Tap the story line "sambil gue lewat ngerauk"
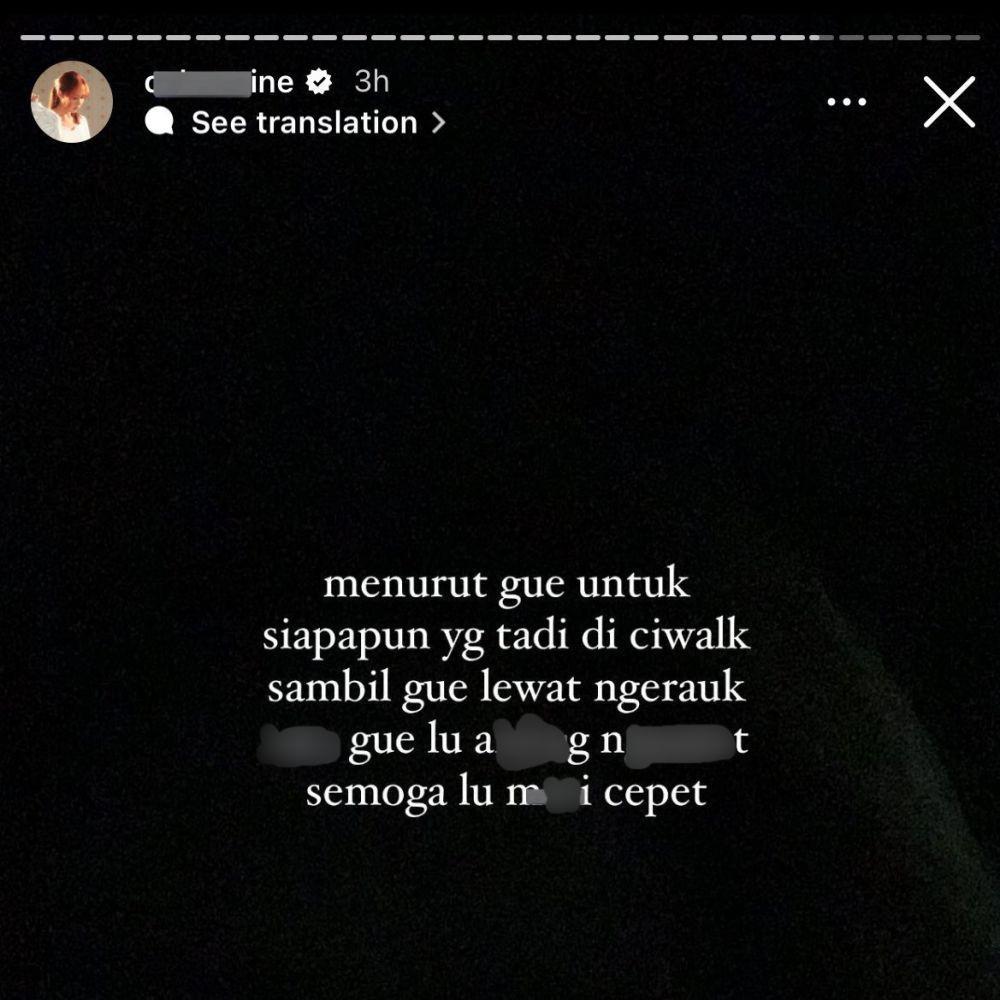The width and height of the screenshot is (1000, 1000). click(506, 689)
